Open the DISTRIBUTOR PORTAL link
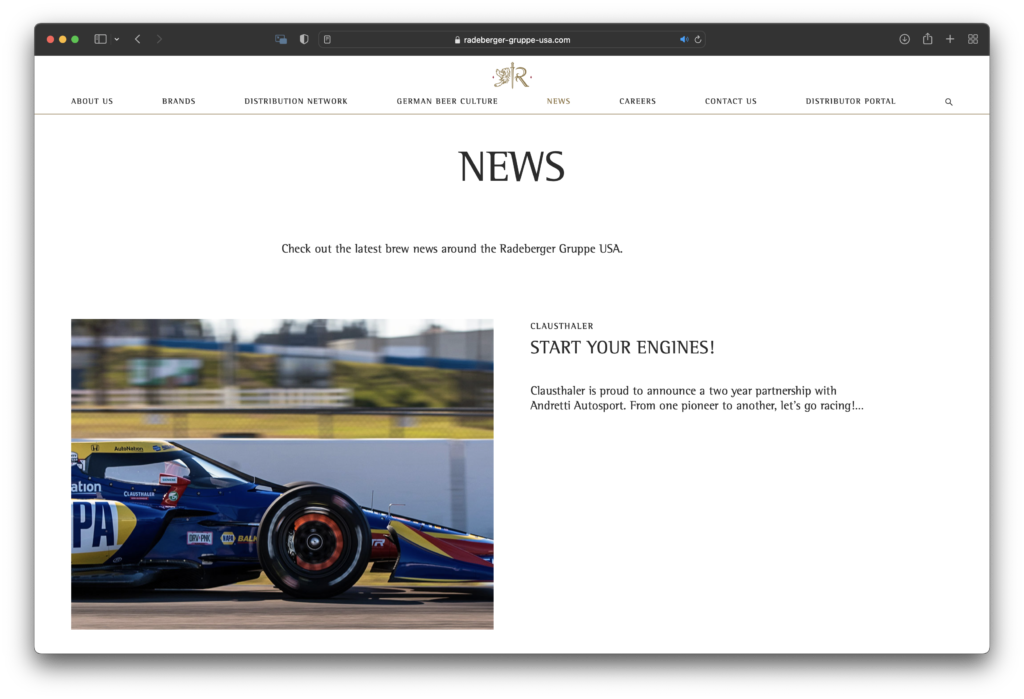Image resolution: width=1024 pixels, height=699 pixels. point(850,101)
